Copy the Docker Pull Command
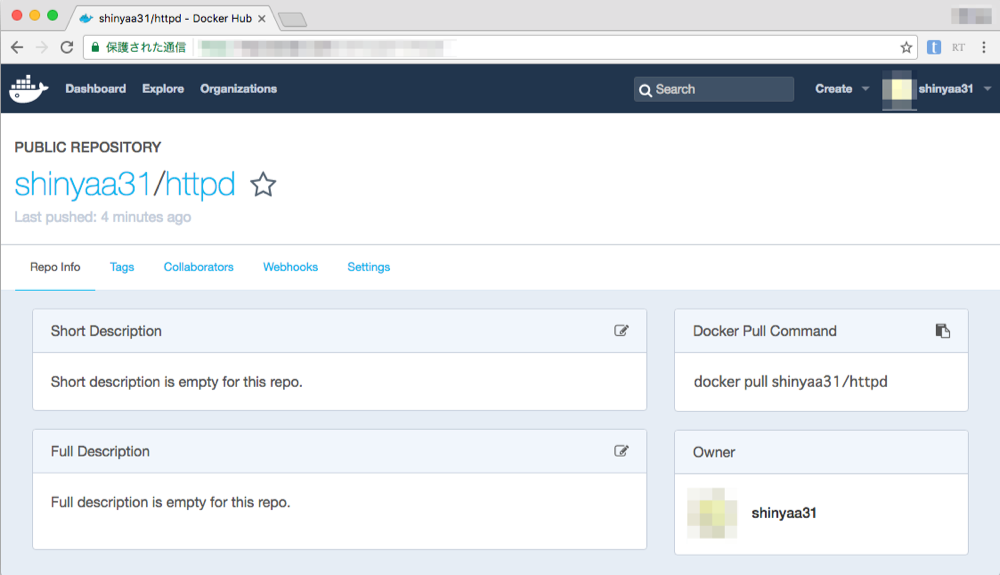Viewport: 1000px width, 575px height. tap(943, 330)
